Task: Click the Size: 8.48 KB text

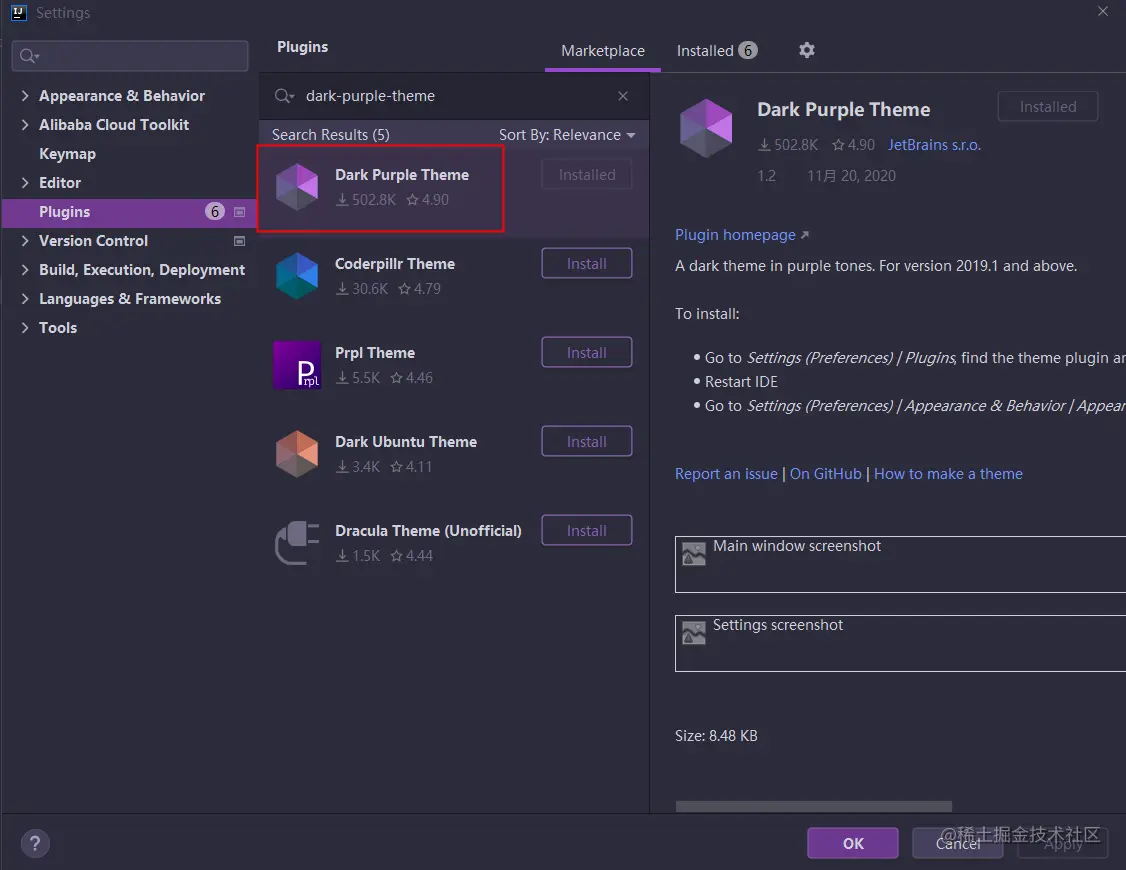Action: tap(716, 736)
